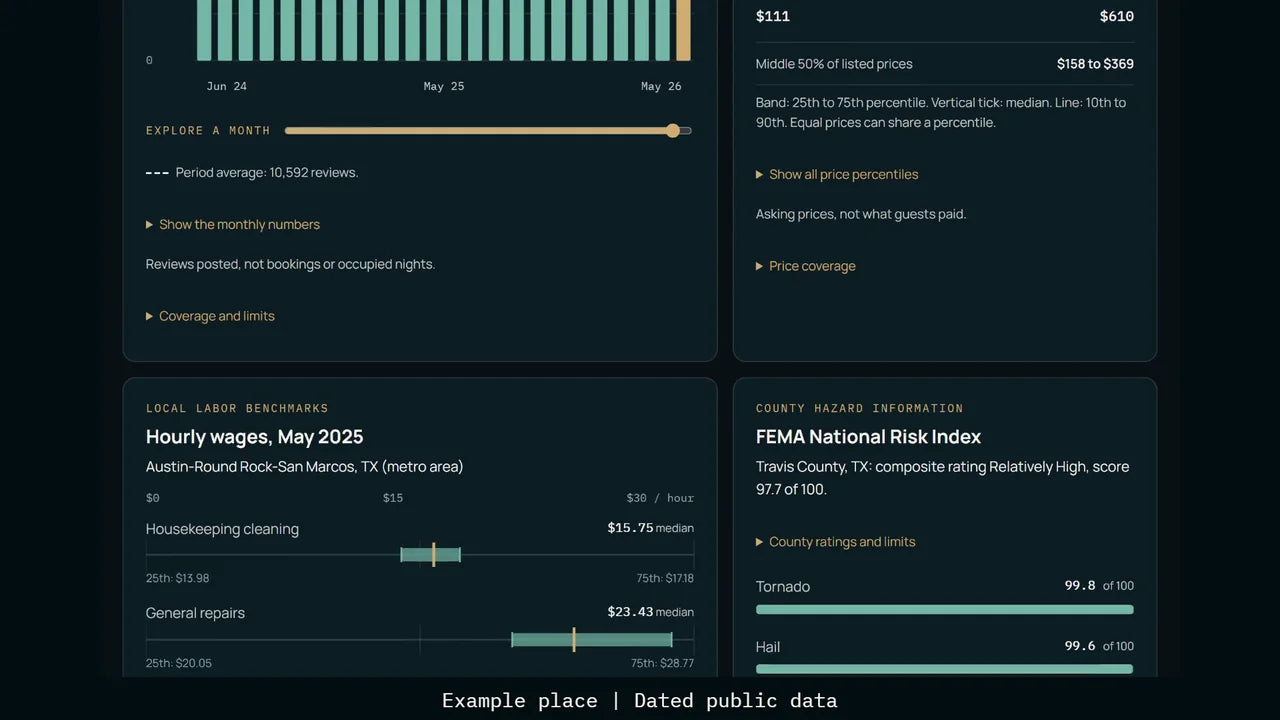Viewport: 1280px width, 720px height.
Task: Click the General repairs wage range band
Action: 592,640
